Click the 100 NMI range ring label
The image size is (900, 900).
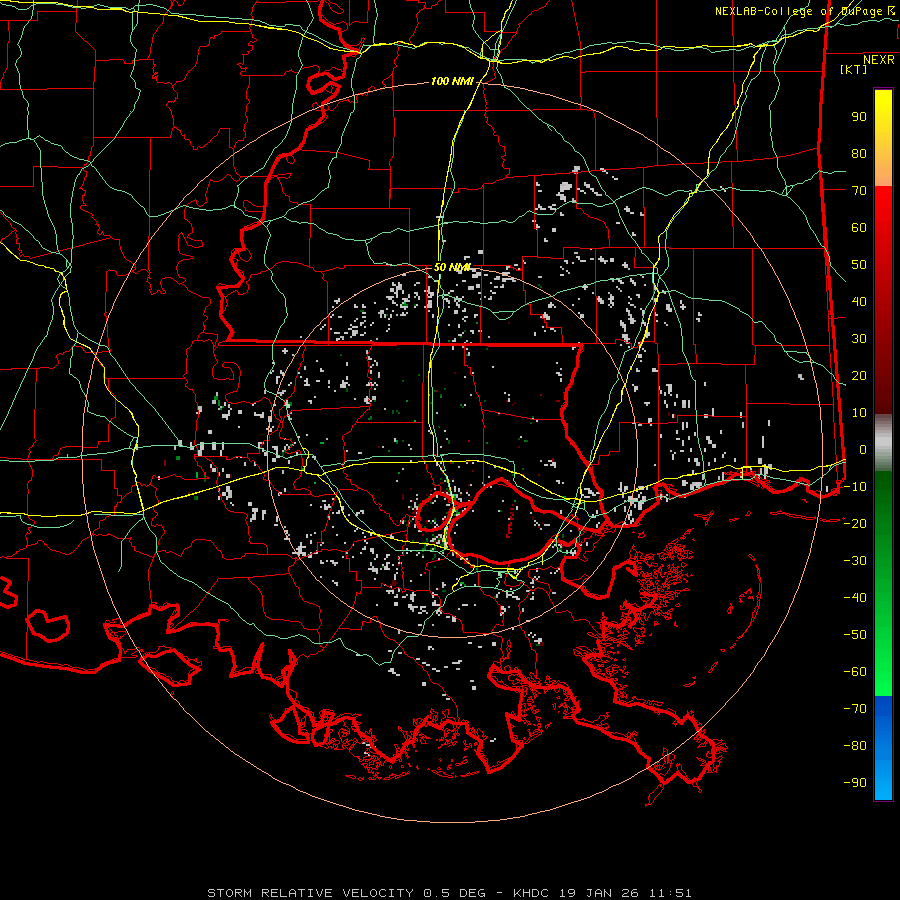[x=452, y=82]
